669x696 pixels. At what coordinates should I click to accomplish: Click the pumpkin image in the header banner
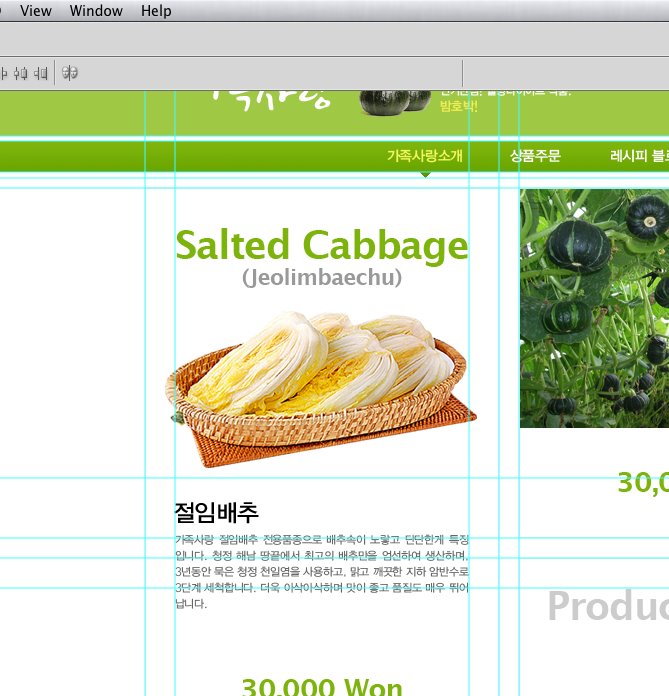[x=395, y=100]
